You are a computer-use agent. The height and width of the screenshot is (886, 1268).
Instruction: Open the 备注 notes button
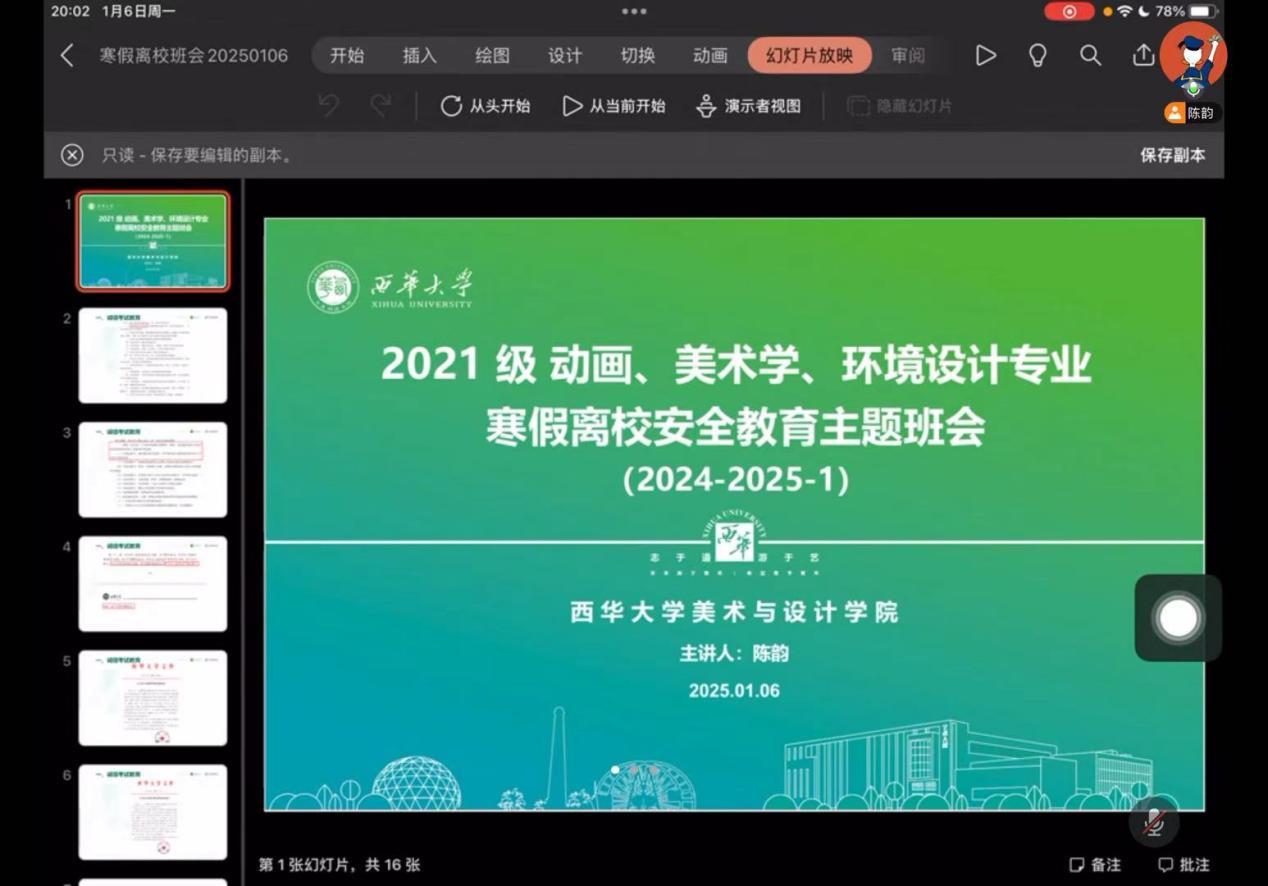coord(1095,864)
